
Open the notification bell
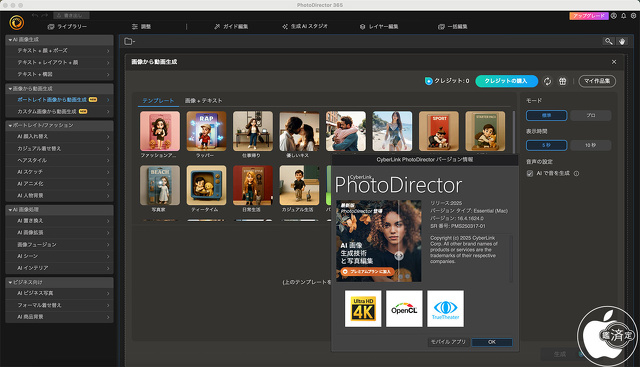click(x=624, y=16)
